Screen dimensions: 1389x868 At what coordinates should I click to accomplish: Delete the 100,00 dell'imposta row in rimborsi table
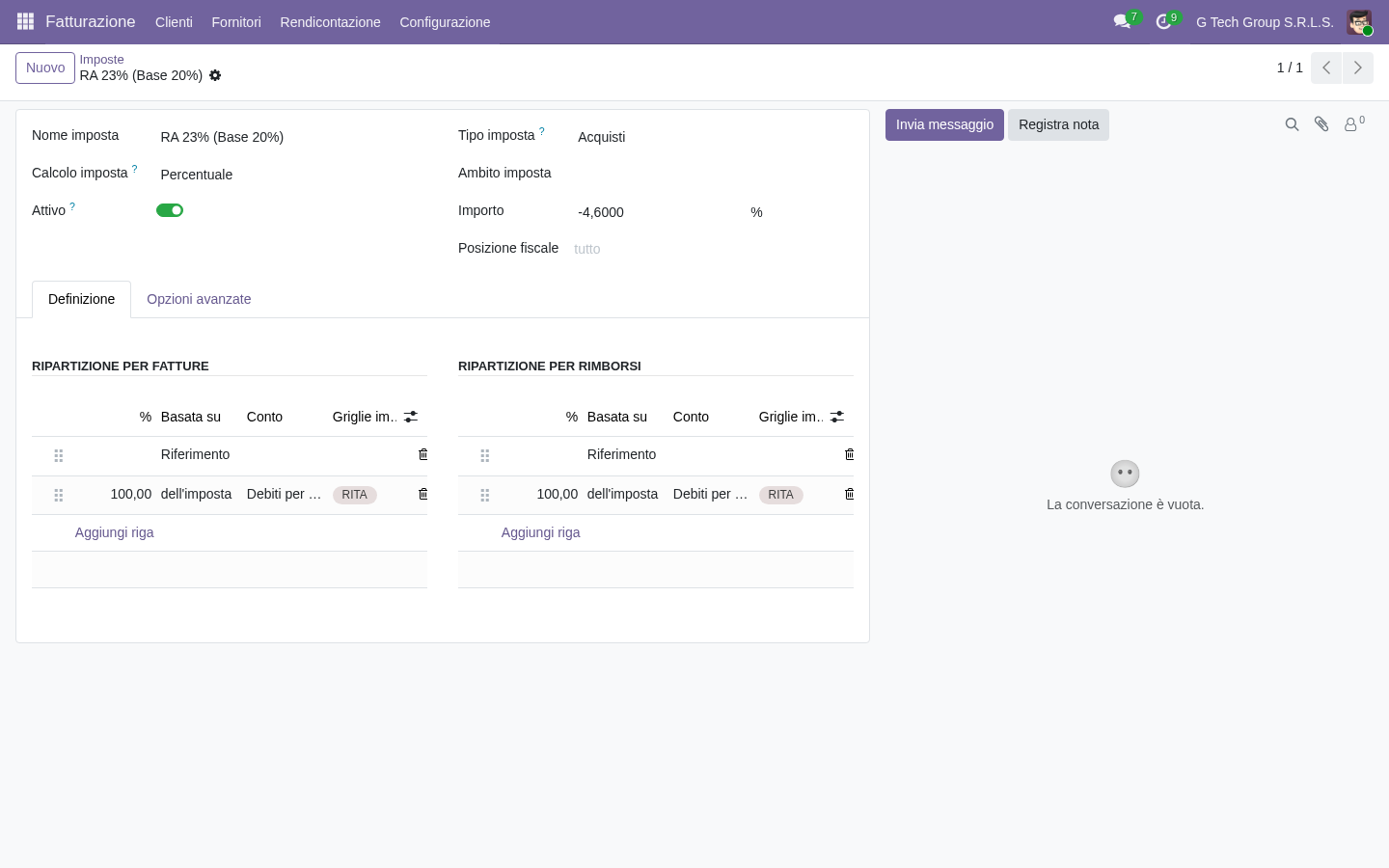[x=849, y=494]
